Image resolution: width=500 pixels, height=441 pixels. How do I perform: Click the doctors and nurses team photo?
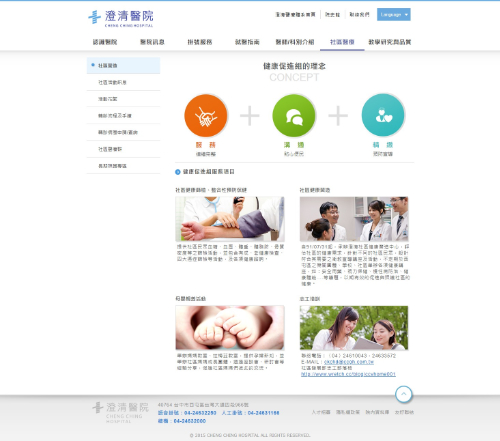click(x=354, y=219)
